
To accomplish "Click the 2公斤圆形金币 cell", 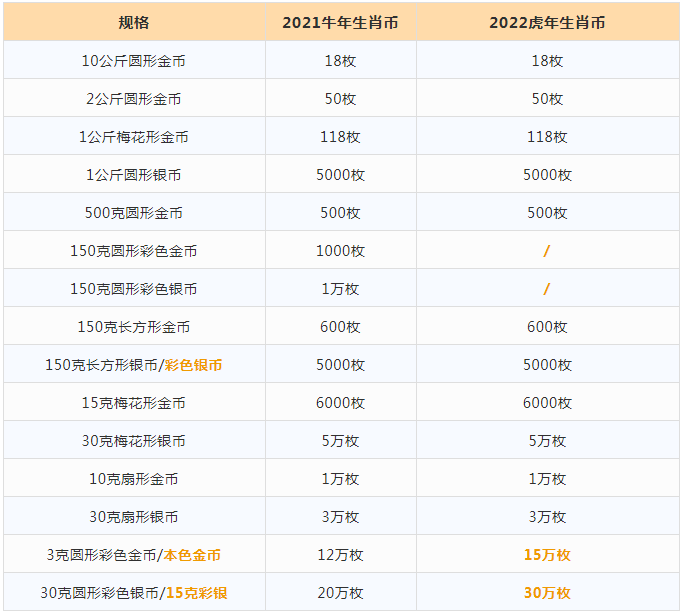I will (x=134, y=98).
